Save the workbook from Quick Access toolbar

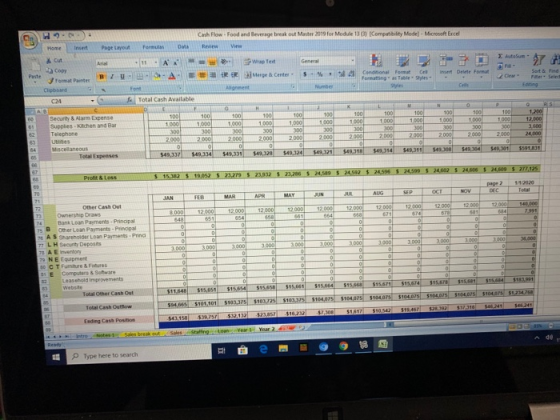tap(46, 35)
